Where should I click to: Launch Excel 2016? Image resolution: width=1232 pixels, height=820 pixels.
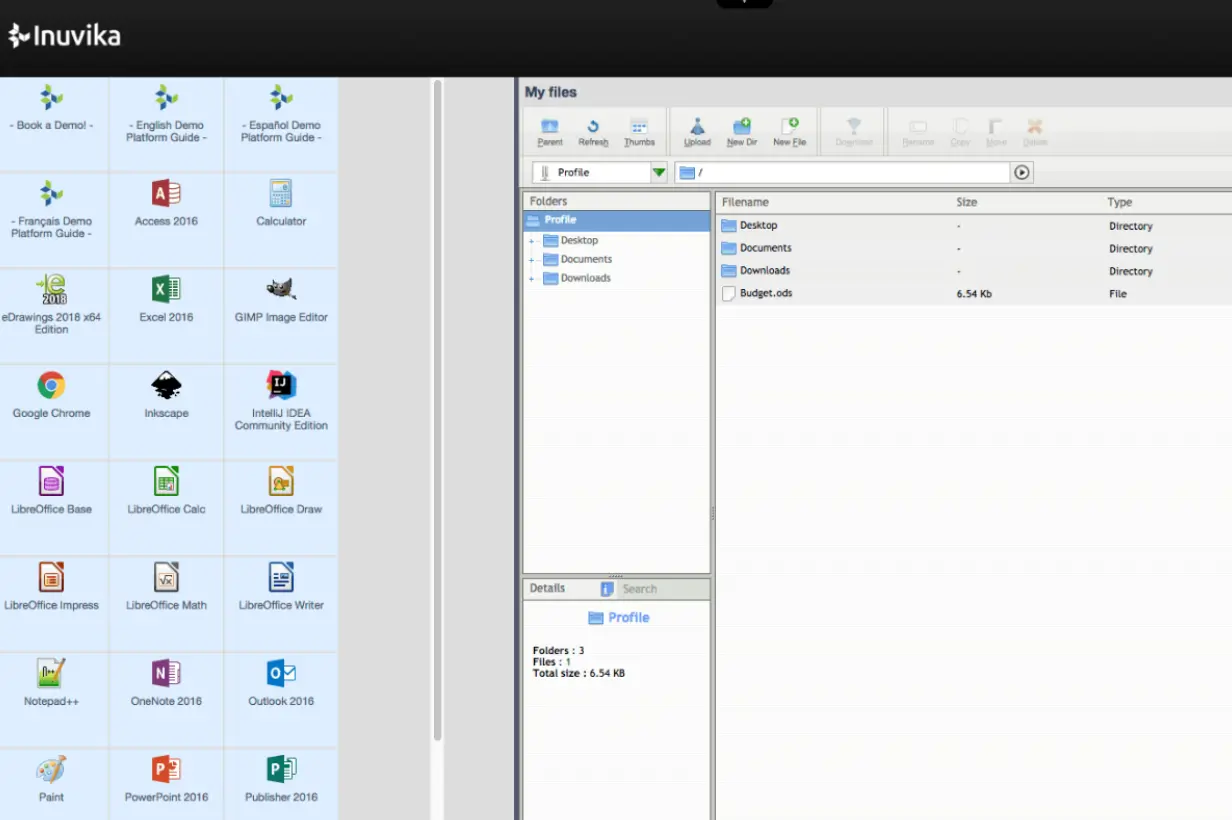(x=166, y=300)
